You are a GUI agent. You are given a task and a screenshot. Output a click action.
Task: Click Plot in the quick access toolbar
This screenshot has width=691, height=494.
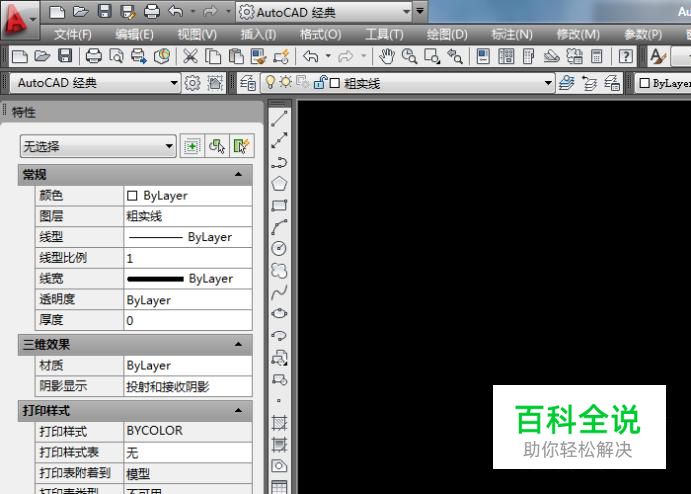point(152,11)
